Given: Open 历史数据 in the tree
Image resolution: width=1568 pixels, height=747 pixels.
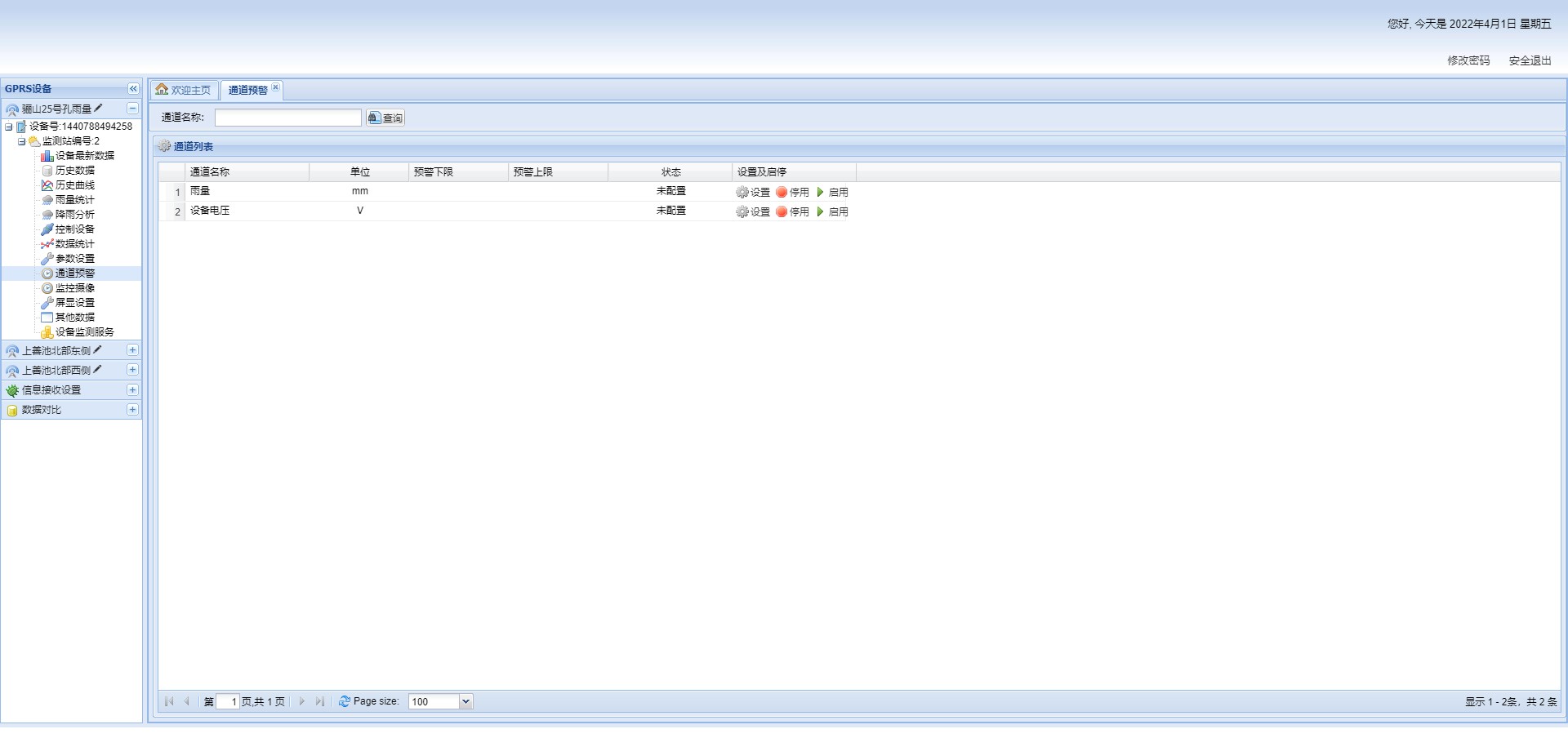Looking at the screenshot, I should click(74, 171).
